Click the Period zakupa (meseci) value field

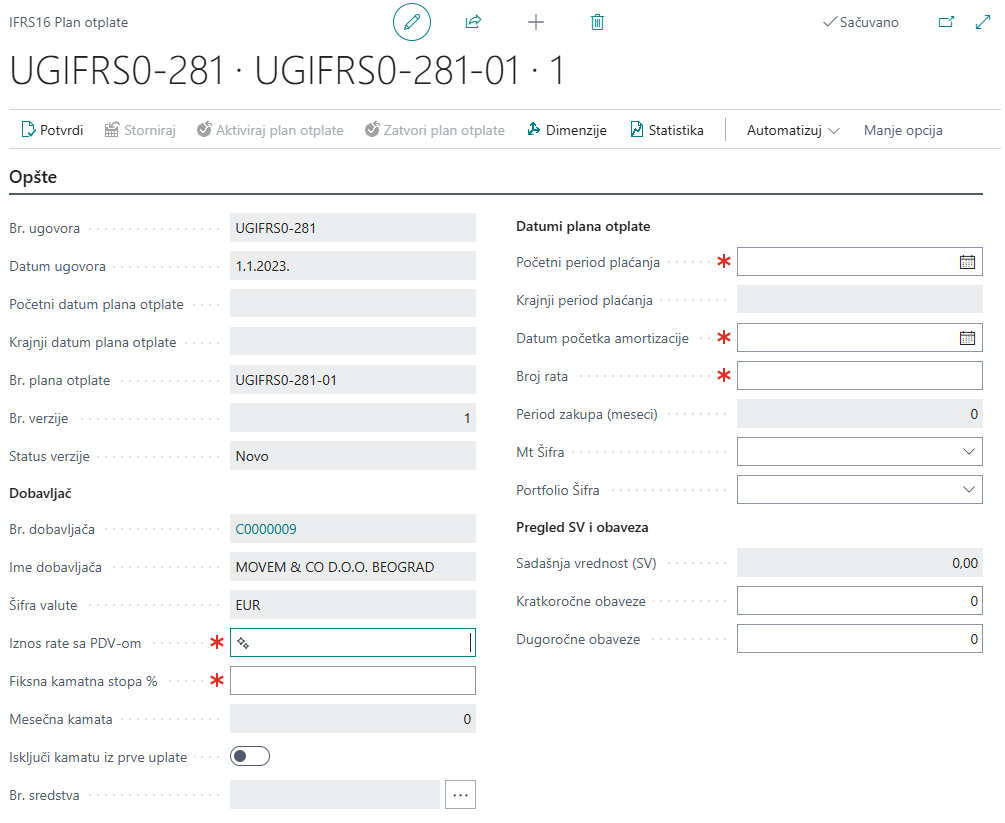pyautogui.click(x=860, y=413)
